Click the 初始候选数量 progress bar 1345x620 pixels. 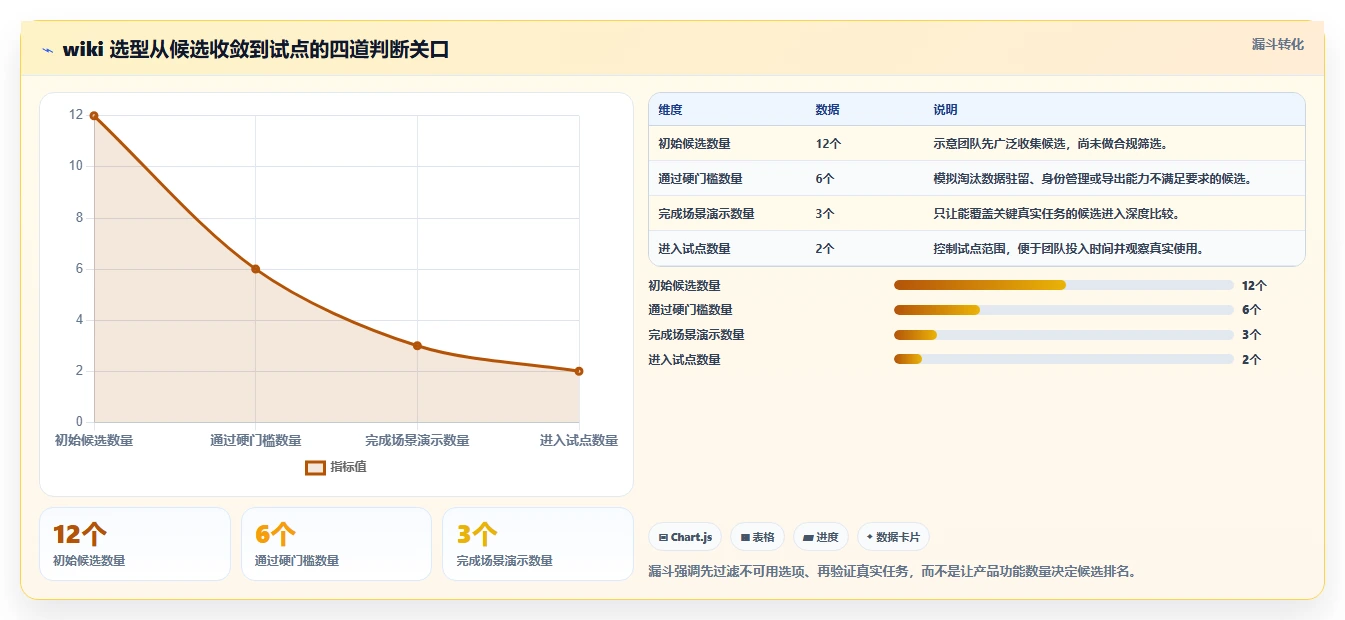click(x=1063, y=285)
